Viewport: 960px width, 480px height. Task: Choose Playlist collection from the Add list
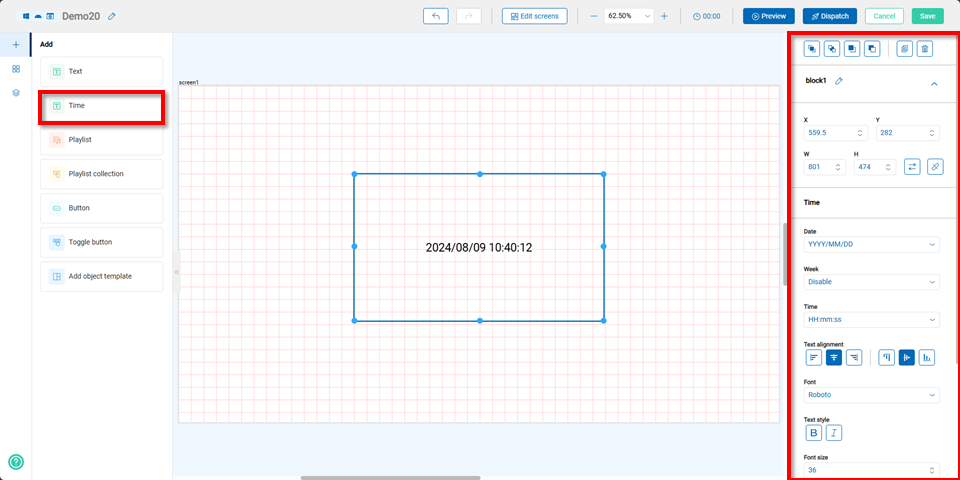pos(101,174)
